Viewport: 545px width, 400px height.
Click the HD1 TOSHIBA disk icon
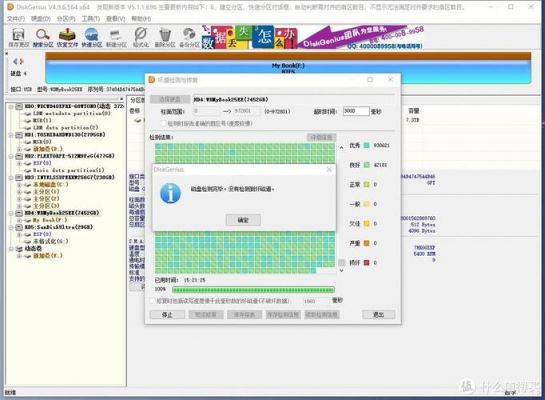(x=19, y=134)
